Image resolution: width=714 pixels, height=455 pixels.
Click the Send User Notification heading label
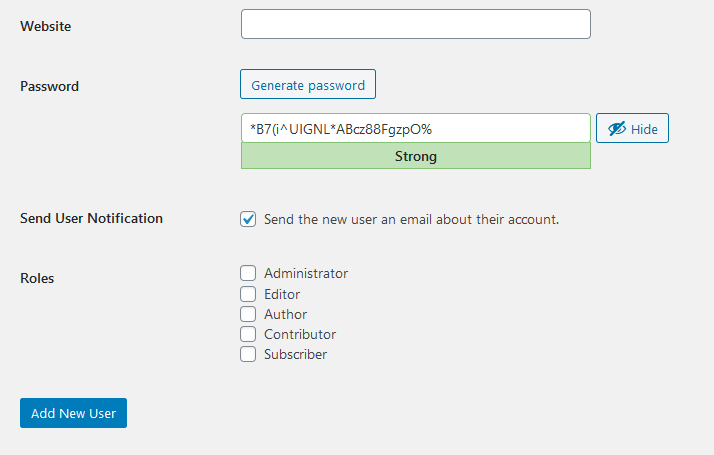(91, 218)
